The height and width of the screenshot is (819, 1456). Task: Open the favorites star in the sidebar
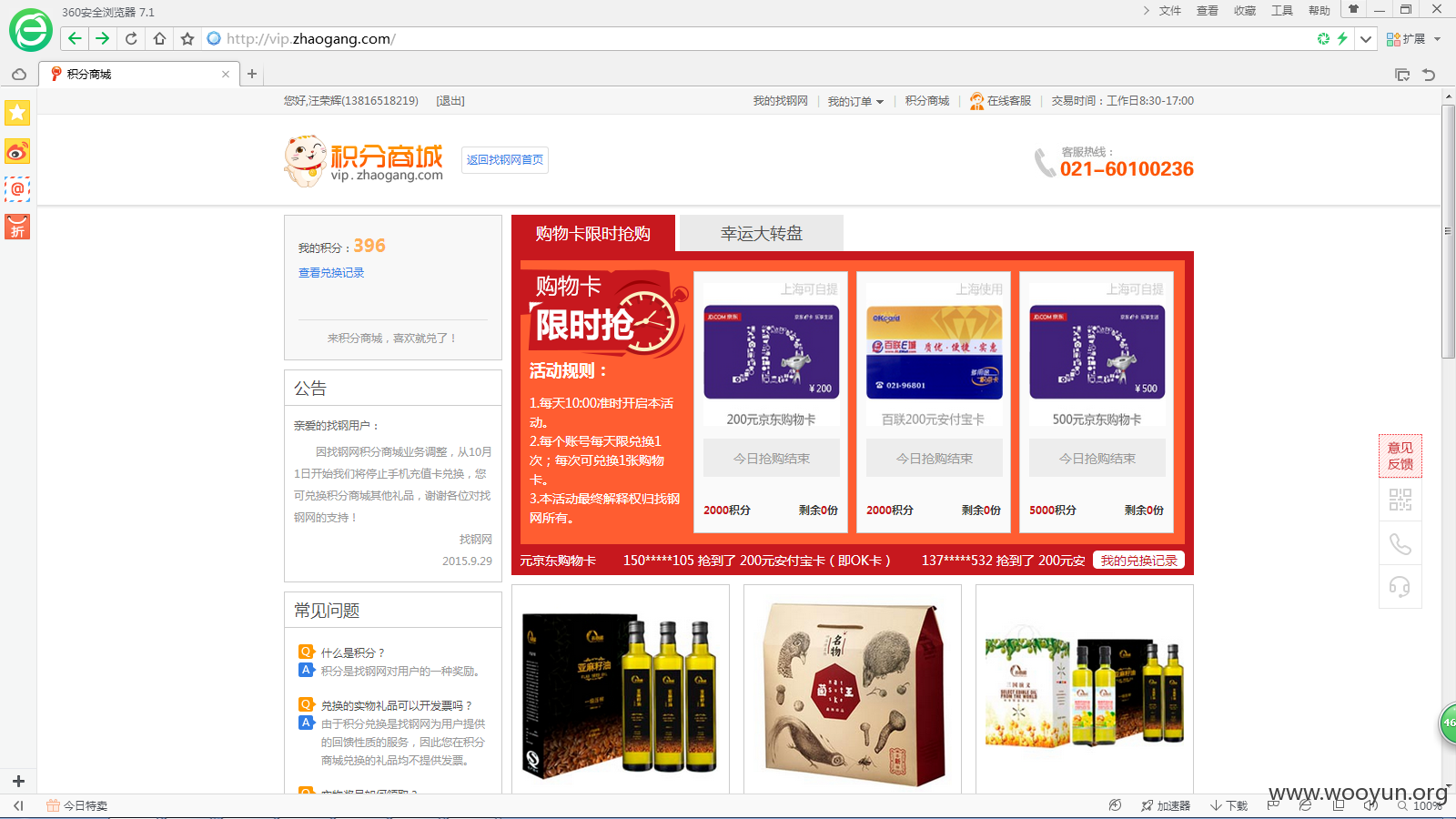(17, 113)
